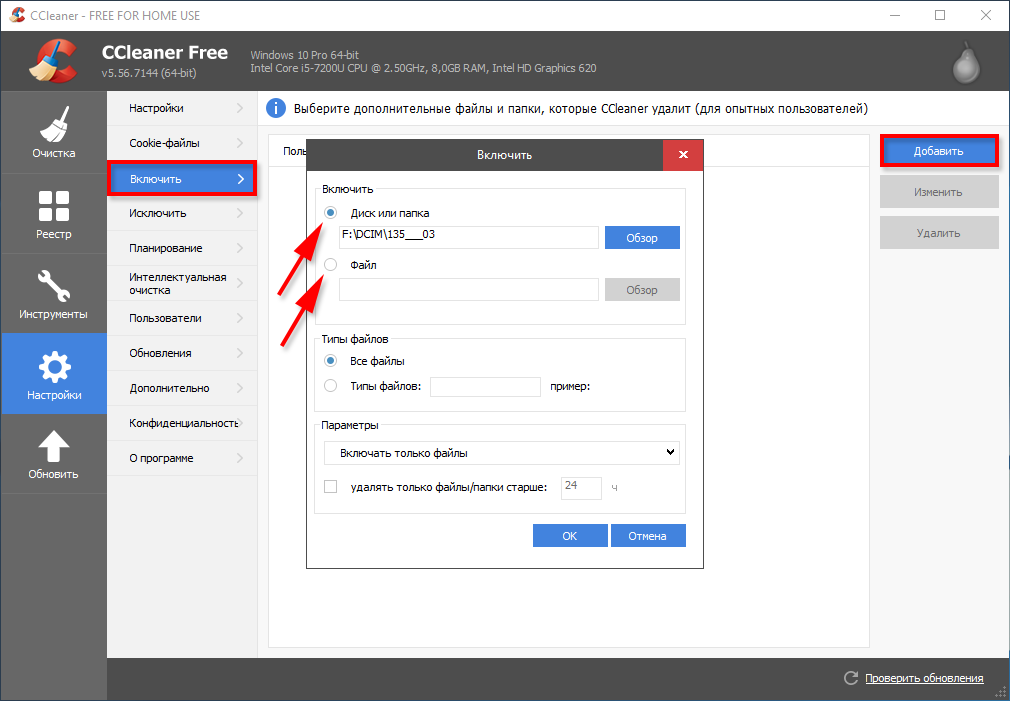Click the OK button in dialog

[x=569, y=536]
